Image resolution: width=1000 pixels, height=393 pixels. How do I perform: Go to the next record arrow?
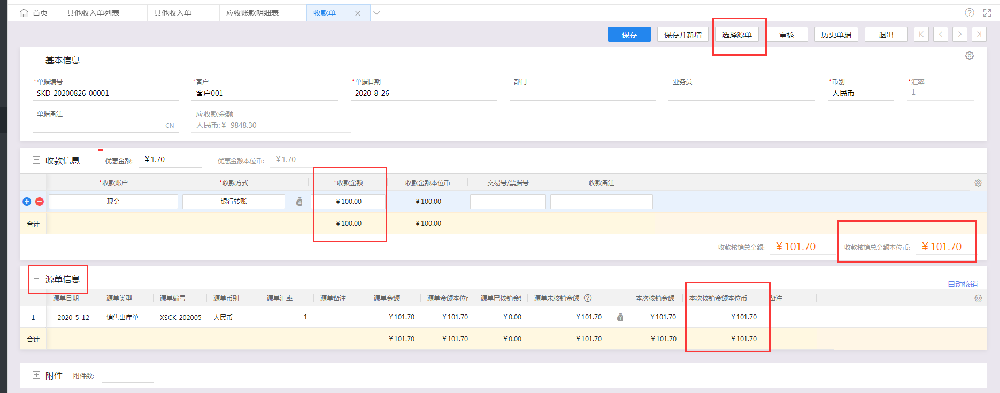pyautogui.click(x=960, y=35)
